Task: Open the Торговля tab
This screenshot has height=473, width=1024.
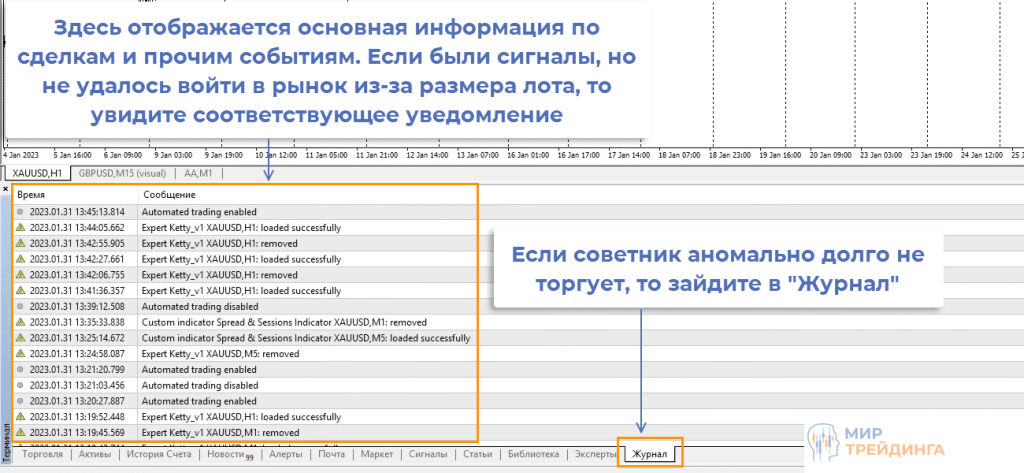Action: (42, 455)
